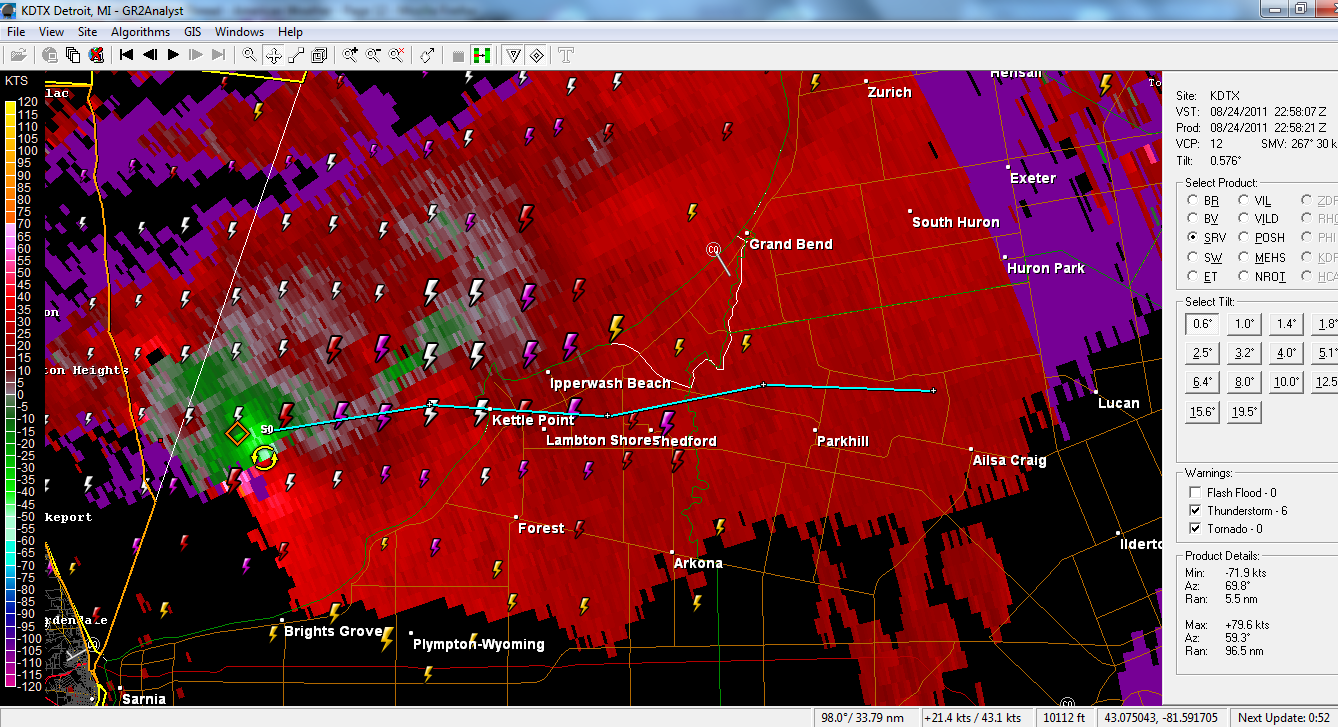Screen dimensions: 1338x727
Task: Open the Help menu
Action: 290,32
